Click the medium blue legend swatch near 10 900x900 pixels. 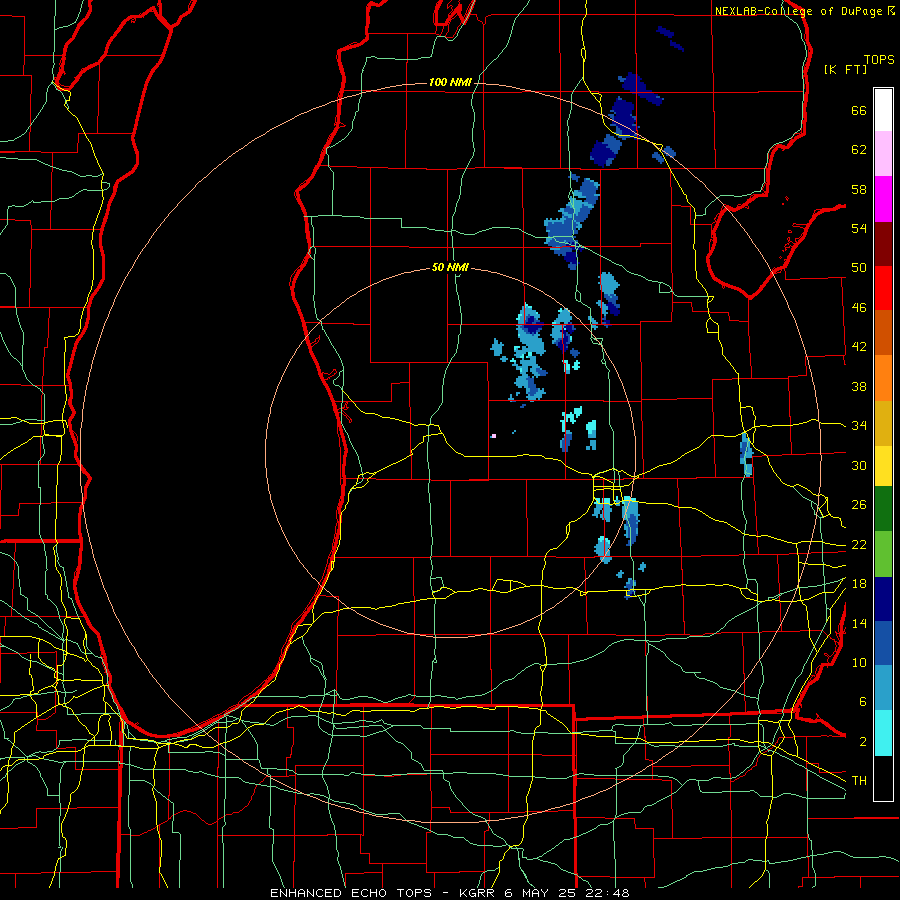(x=883, y=643)
